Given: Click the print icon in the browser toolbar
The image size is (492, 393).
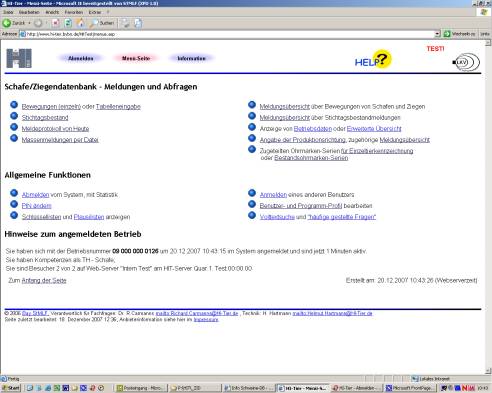Looking at the screenshot, I should [138, 23].
